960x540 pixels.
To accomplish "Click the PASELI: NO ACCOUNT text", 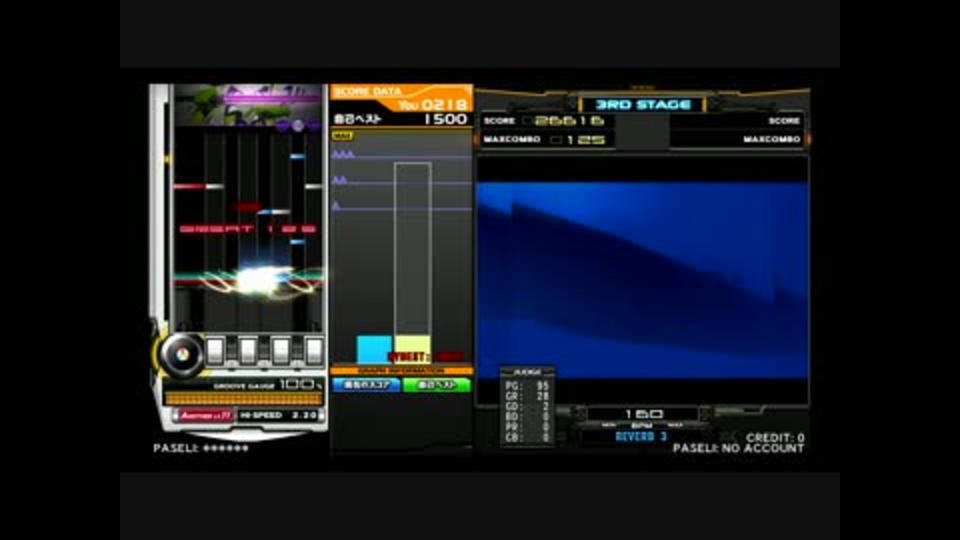I will pyautogui.click(x=738, y=448).
